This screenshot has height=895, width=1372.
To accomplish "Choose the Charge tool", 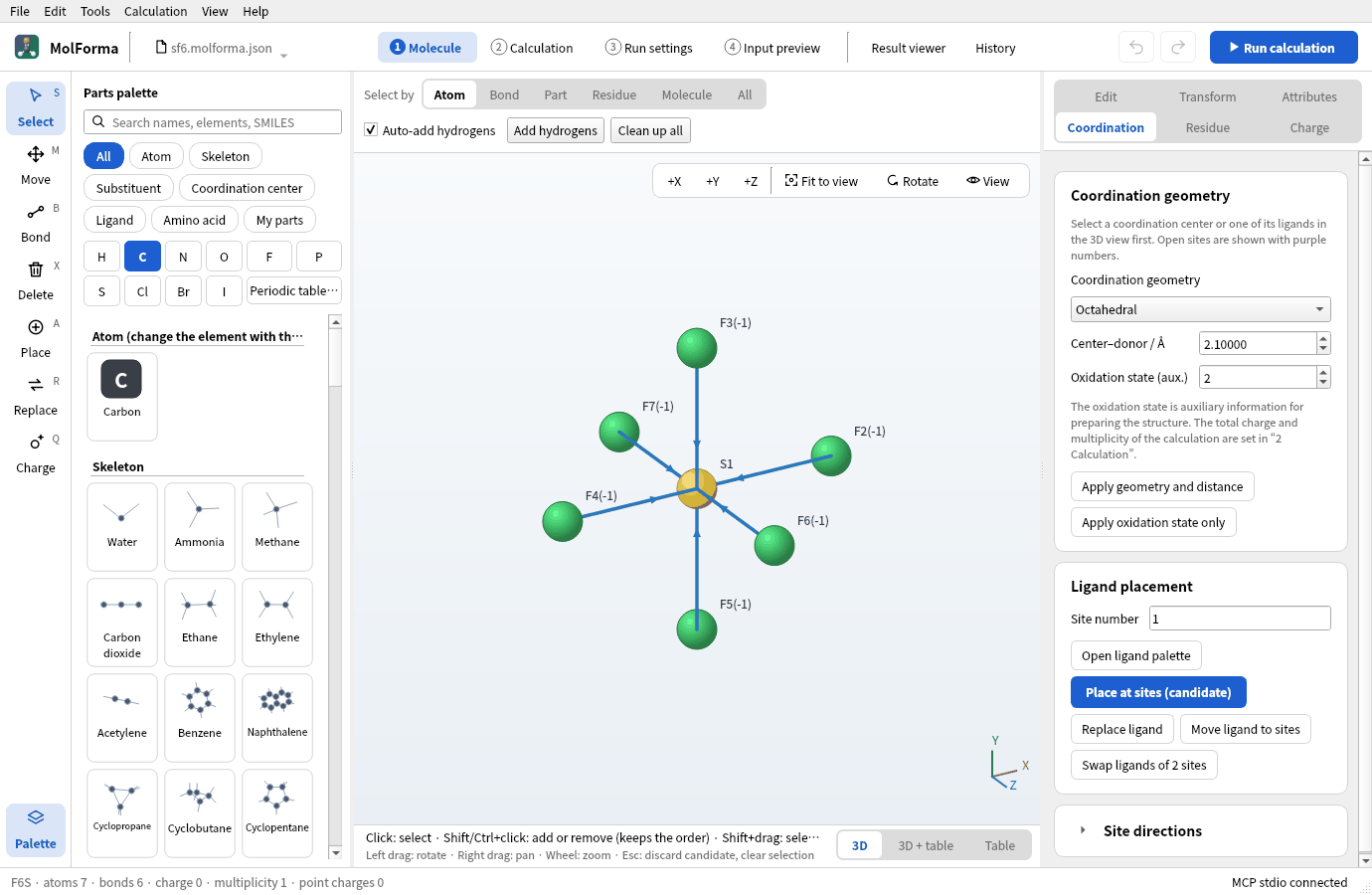I will click(36, 453).
